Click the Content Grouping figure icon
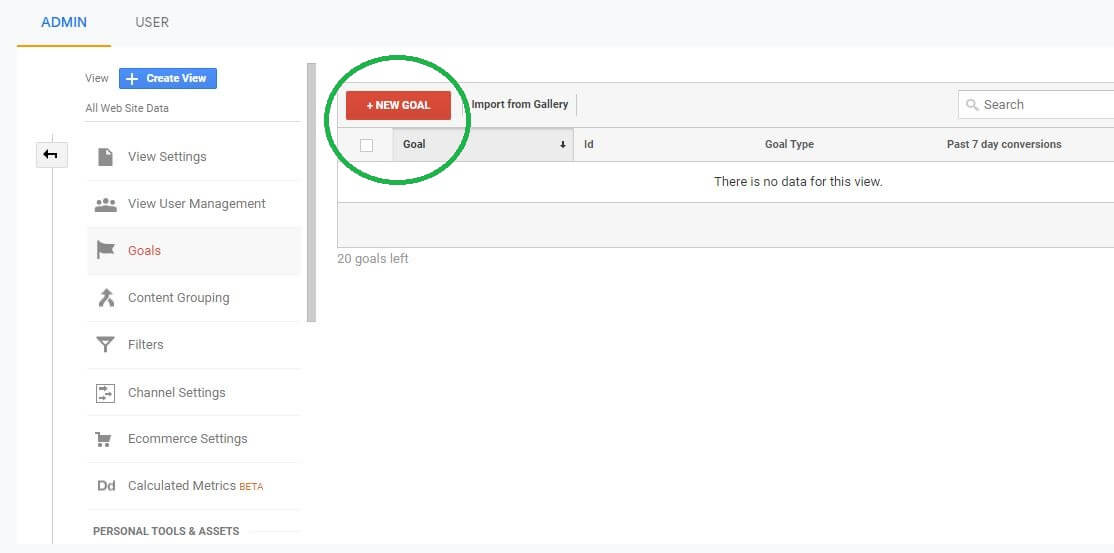Viewport: 1114px width, 553px height. point(105,298)
